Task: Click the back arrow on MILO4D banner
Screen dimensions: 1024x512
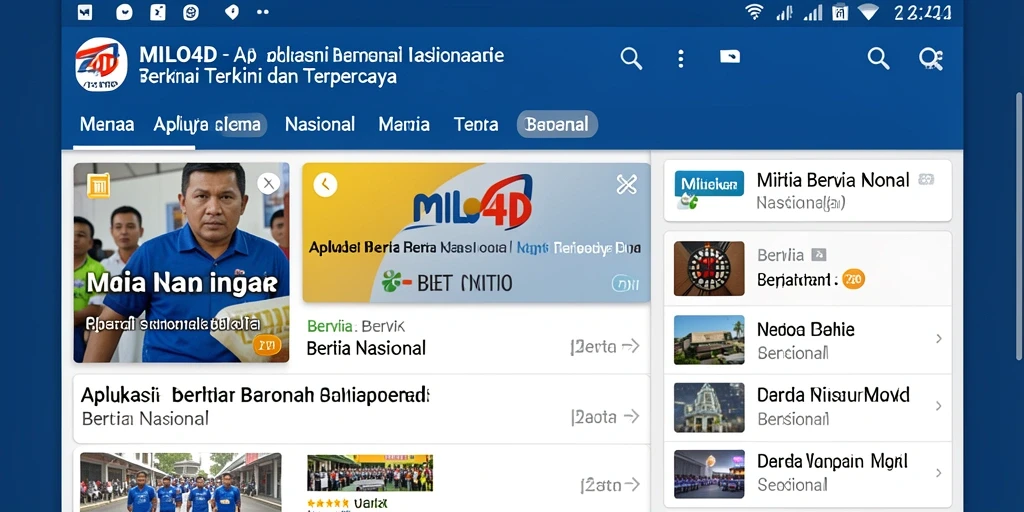Action: coord(325,185)
